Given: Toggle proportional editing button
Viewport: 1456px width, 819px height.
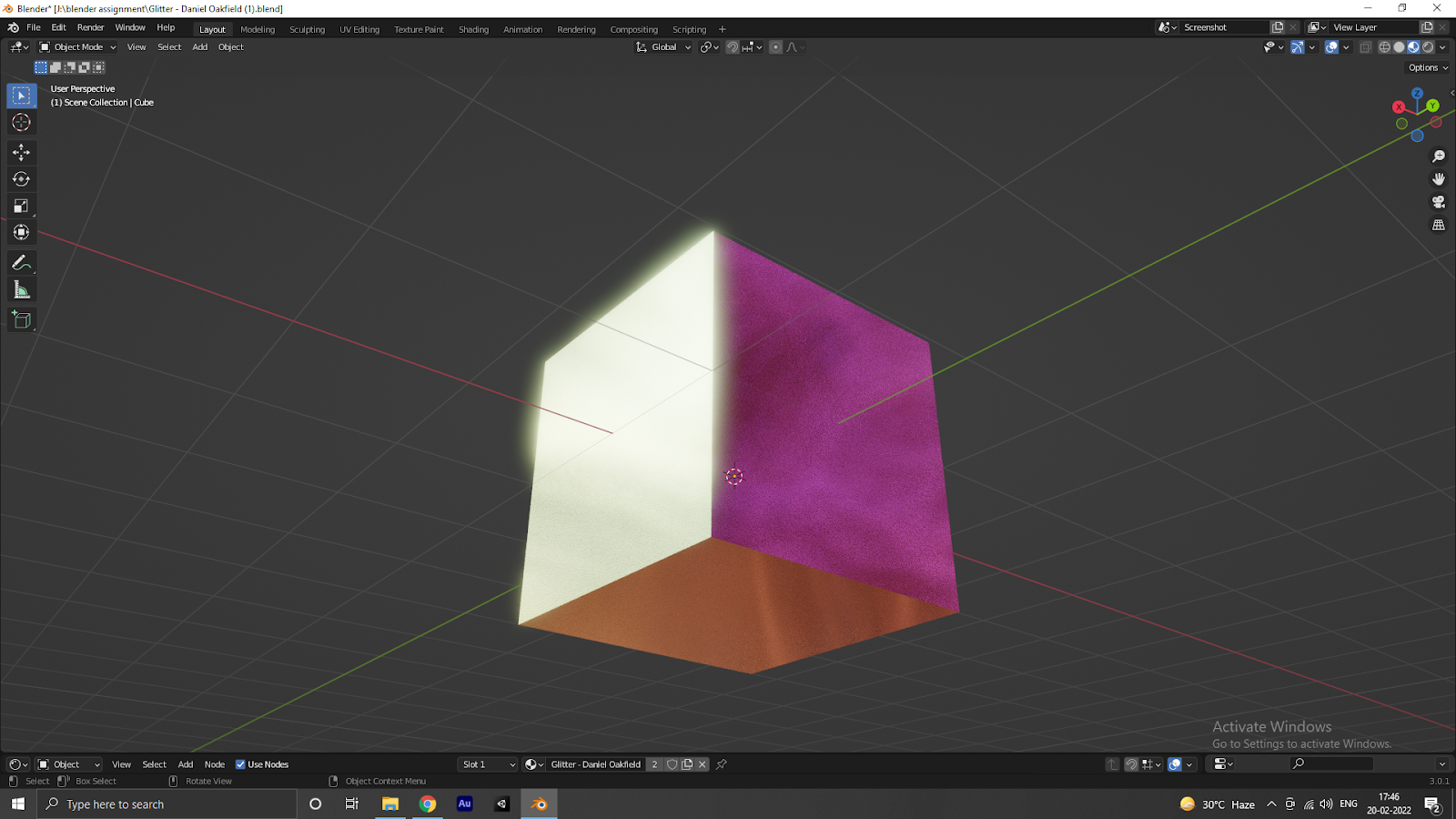Looking at the screenshot, I should click(775, 47).
